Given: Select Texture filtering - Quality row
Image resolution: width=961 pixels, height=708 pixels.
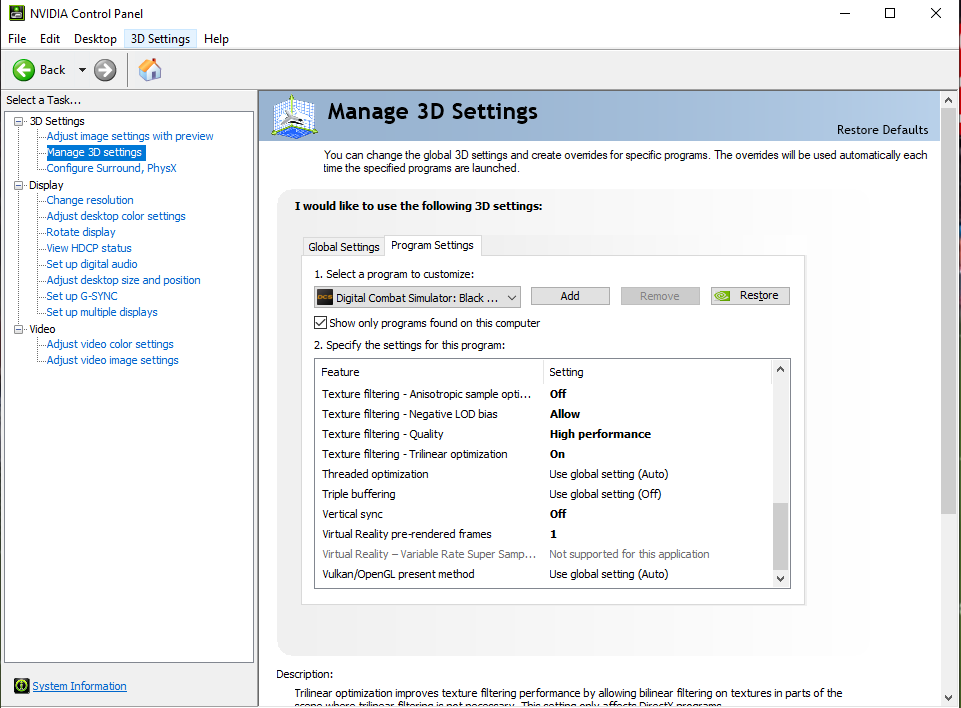Looking at the screenshot, I should (544, 434).
